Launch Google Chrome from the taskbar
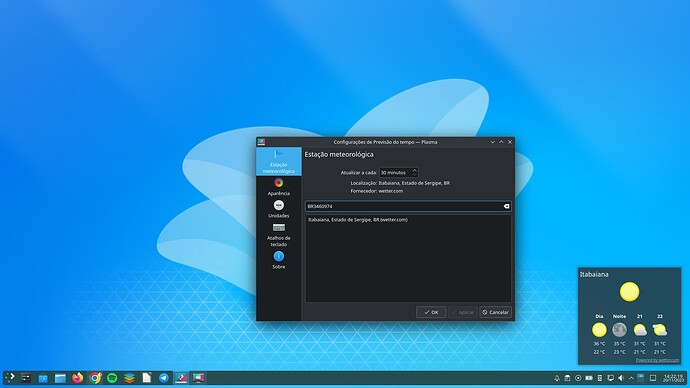Image resolution: width=690 pixels, height=388 pixels. 95,377
